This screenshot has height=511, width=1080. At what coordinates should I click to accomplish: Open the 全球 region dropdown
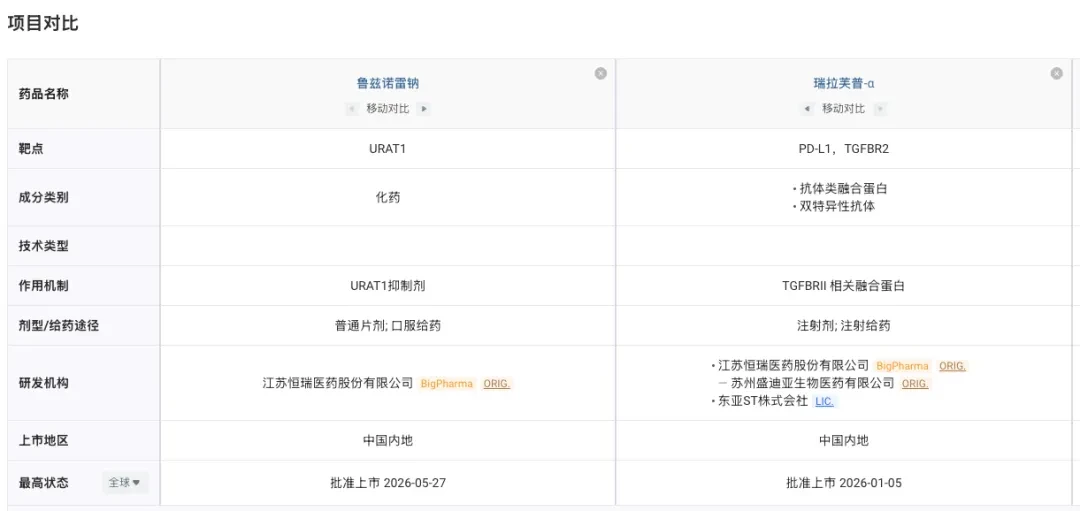pos(125,483)
